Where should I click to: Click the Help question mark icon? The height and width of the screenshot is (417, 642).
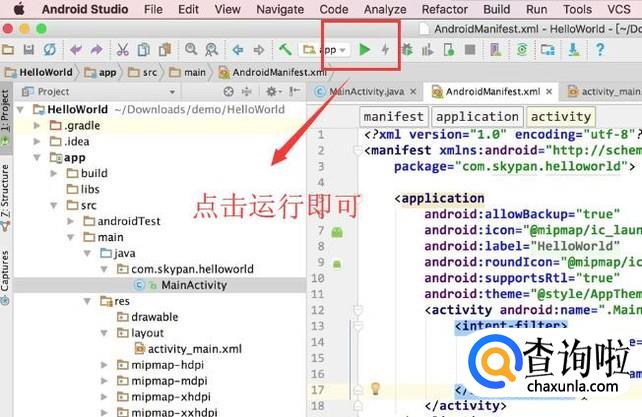[x=600, y=50]
